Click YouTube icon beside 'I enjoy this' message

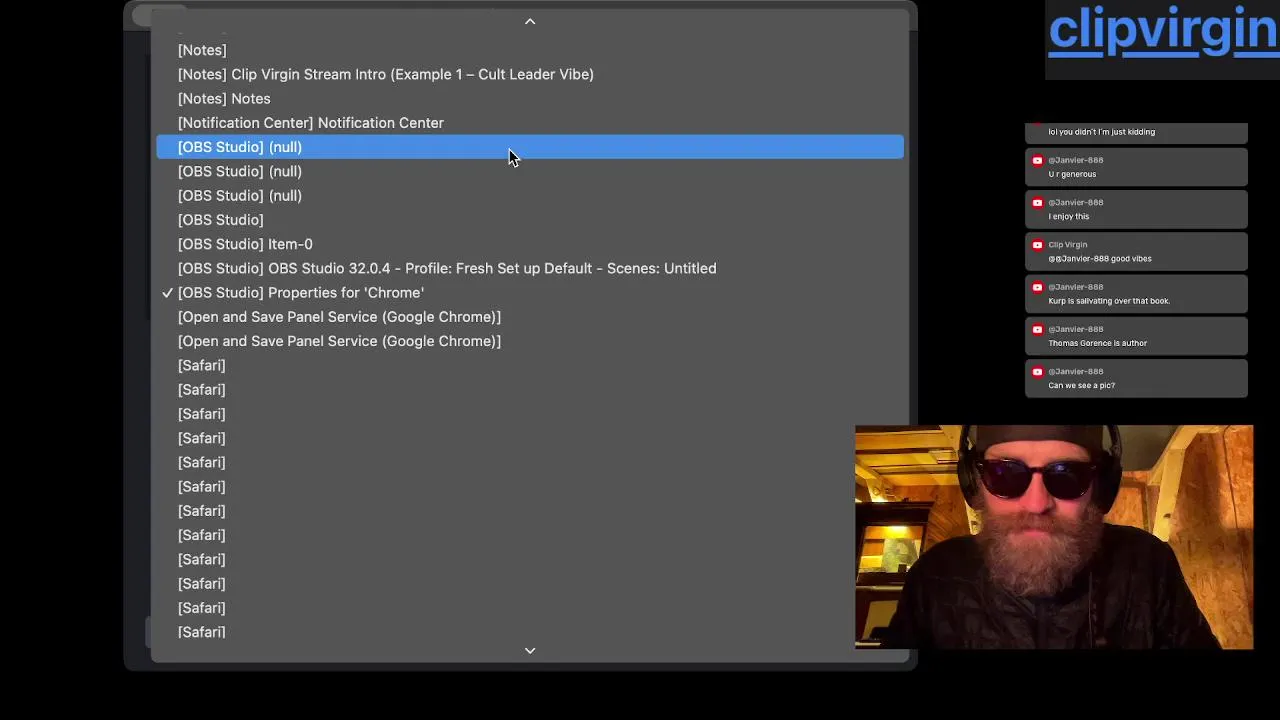(1037, 202)
